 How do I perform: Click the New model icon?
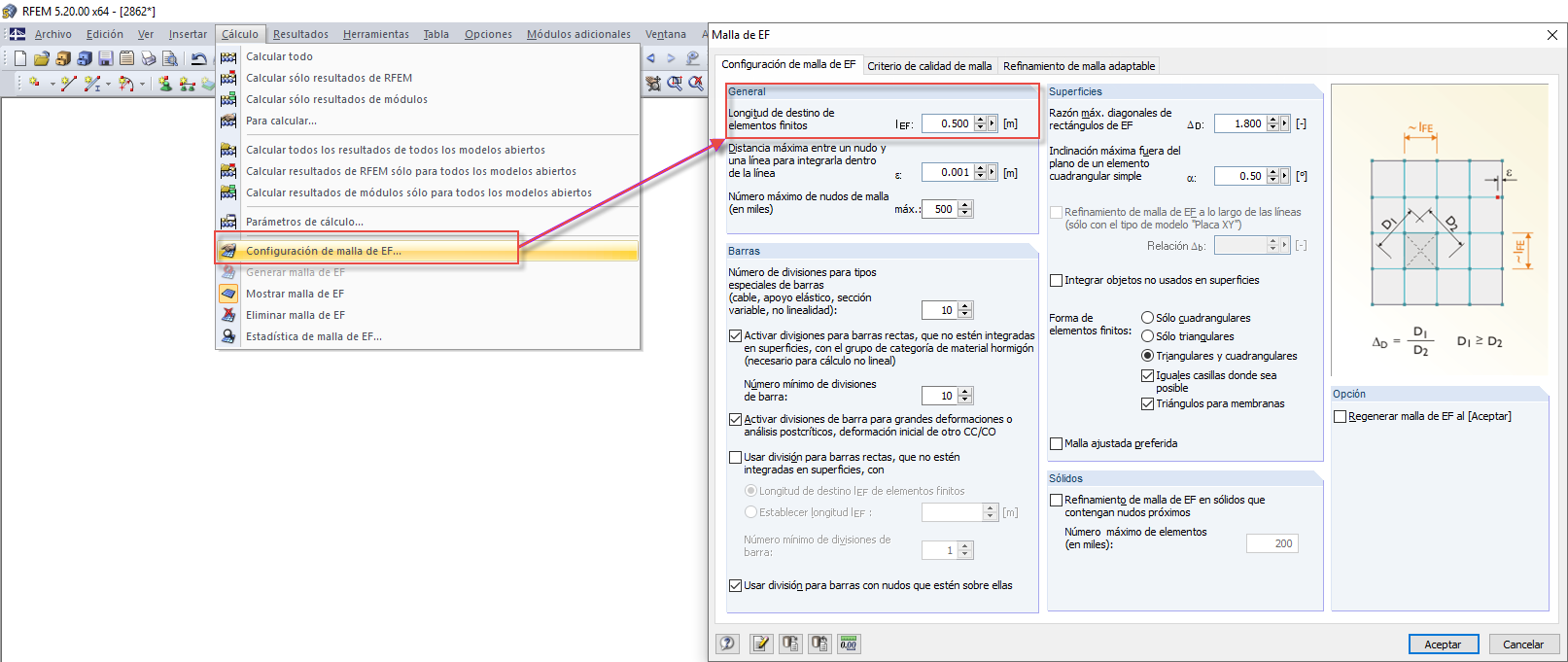tap(20, 58)
